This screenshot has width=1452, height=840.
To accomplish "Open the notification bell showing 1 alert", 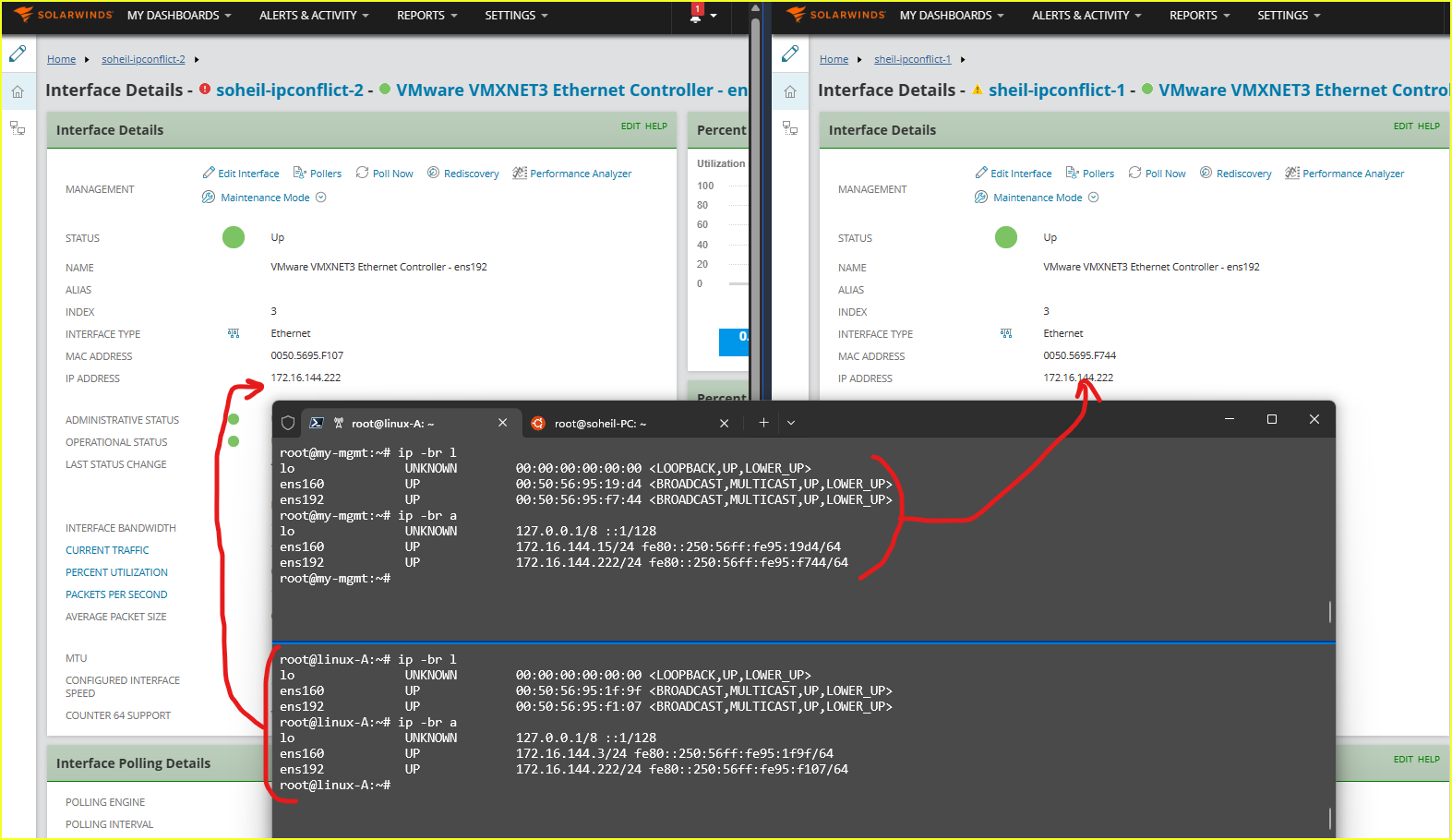I will coord(696,15).
